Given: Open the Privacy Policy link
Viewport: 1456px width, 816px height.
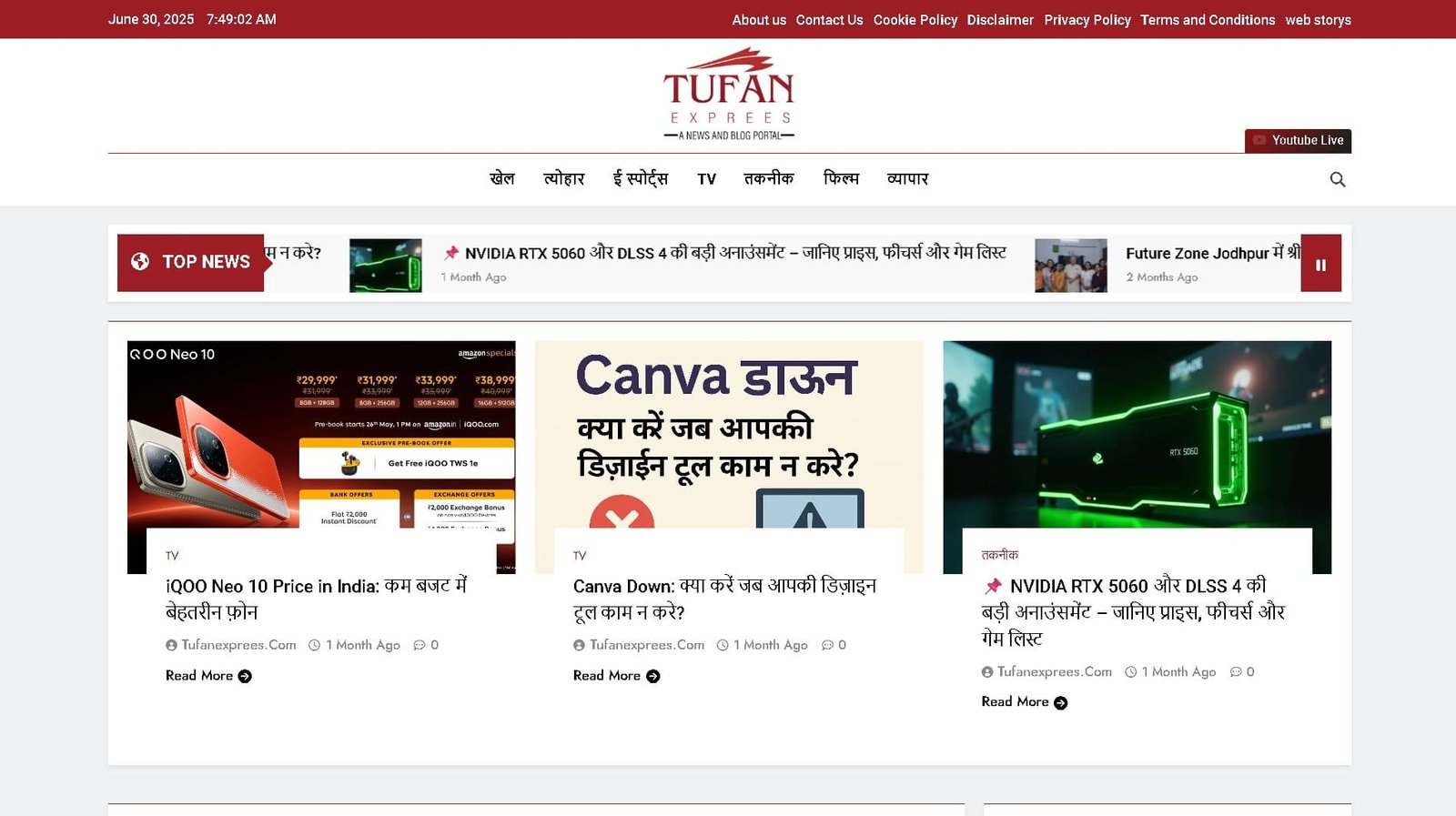Looking at the screenshot, I should (1087, 20).
